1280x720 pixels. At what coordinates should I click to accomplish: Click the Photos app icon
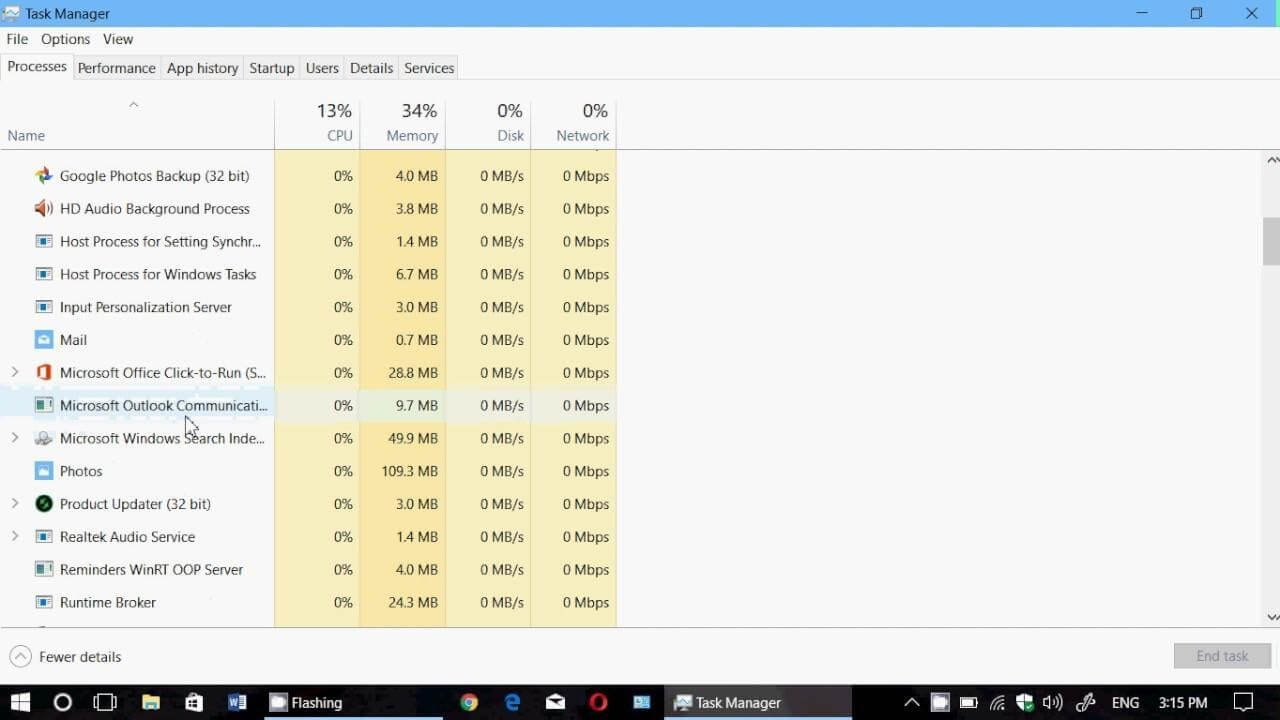(x=44, y=470)
